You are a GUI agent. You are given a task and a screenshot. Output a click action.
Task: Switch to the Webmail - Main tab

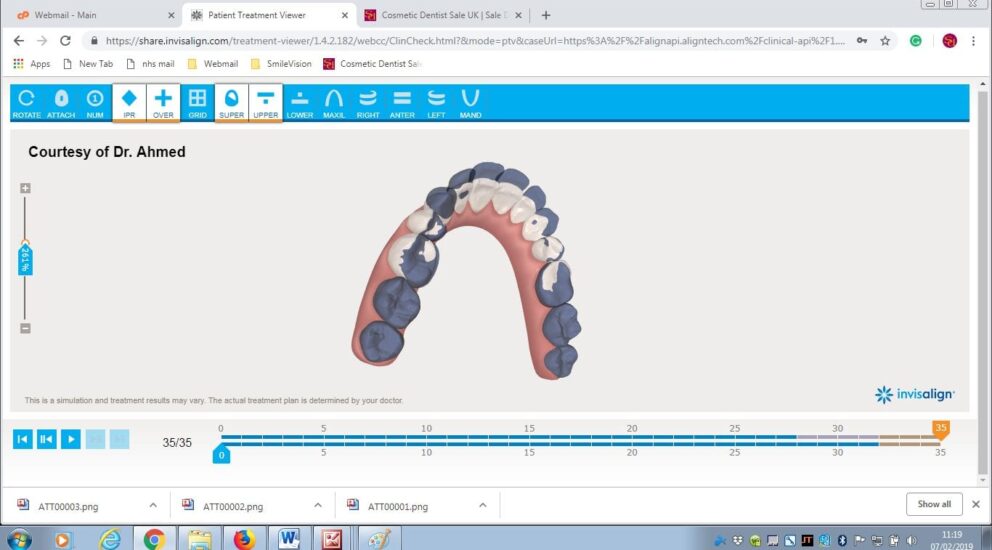tap(94, 15)
